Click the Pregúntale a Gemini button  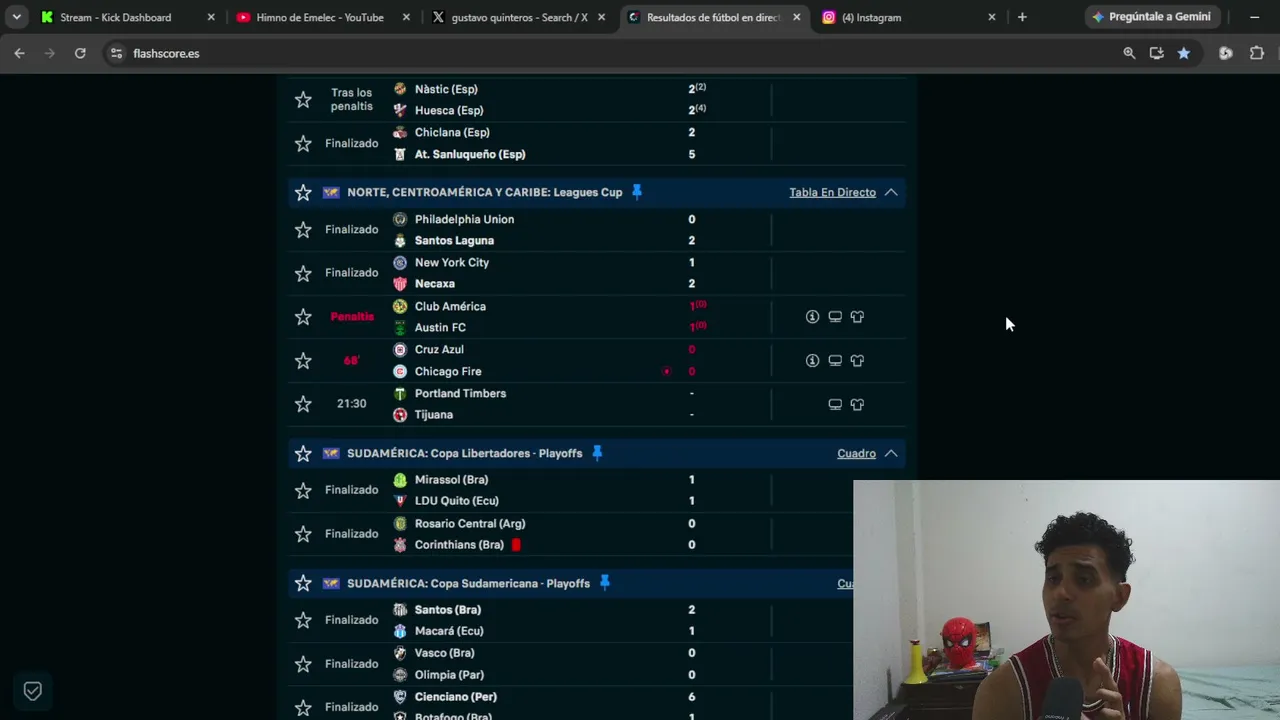pyautogui.click(x=1151, y=17)
